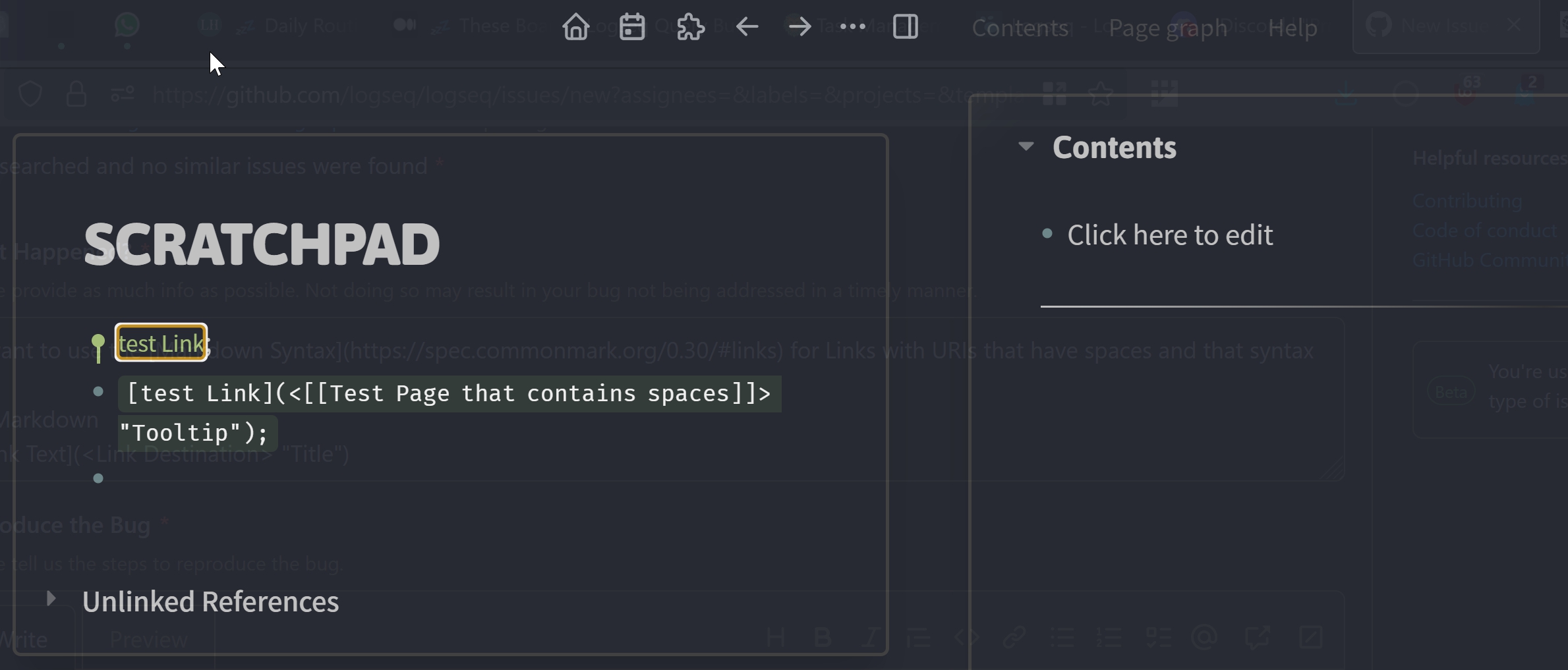The image size is (1568, 670).
Task: Follow the test Link reference
Action: coord(161,343)
